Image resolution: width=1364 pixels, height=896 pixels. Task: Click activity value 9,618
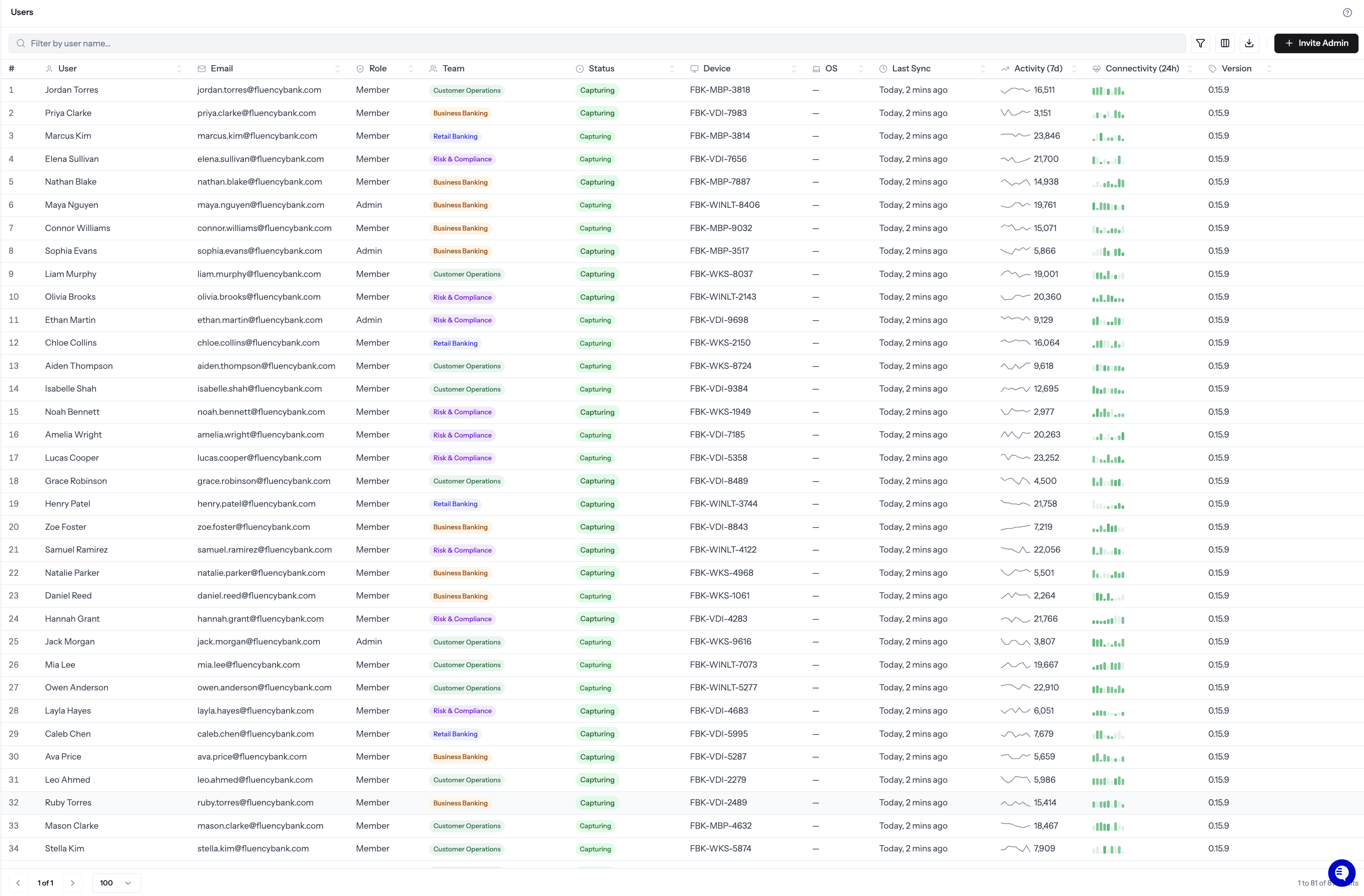[x=1043, y=366]
